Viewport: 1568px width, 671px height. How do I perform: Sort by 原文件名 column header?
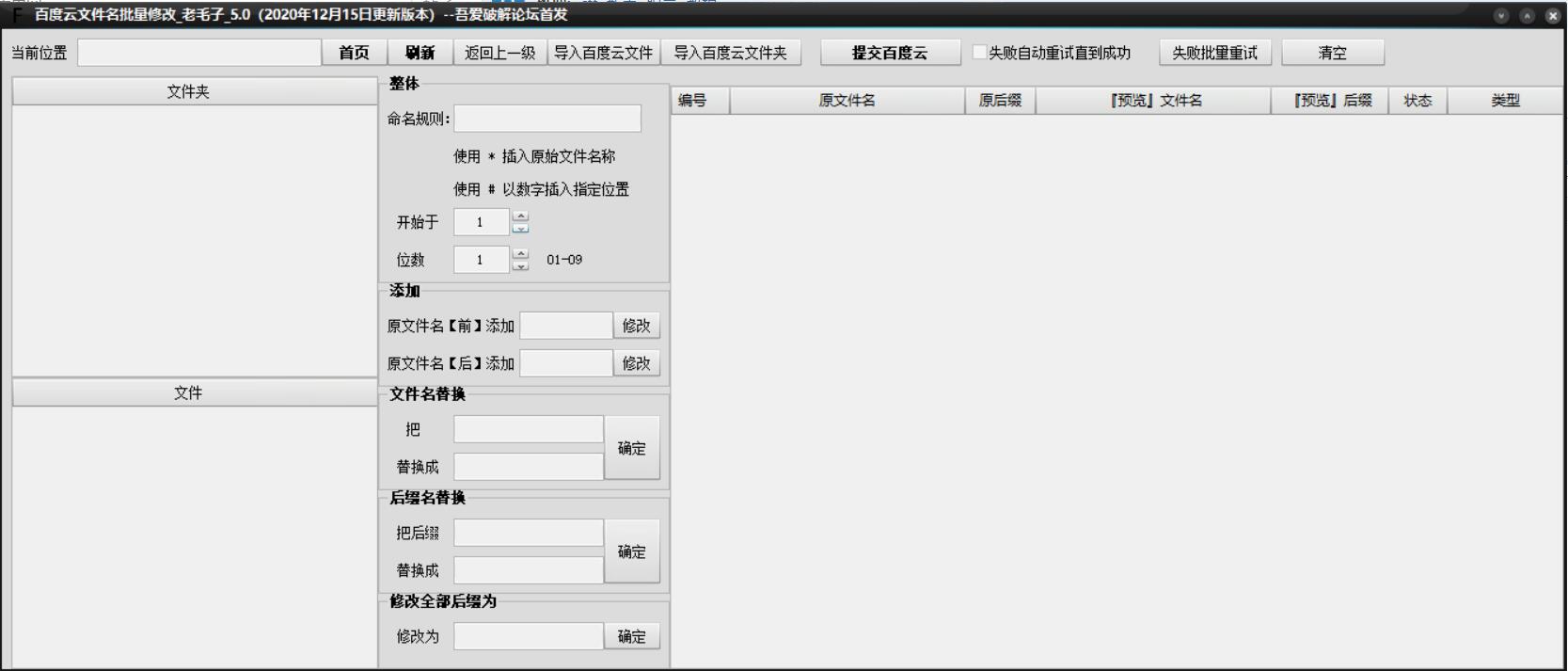(x=847, y=101)
